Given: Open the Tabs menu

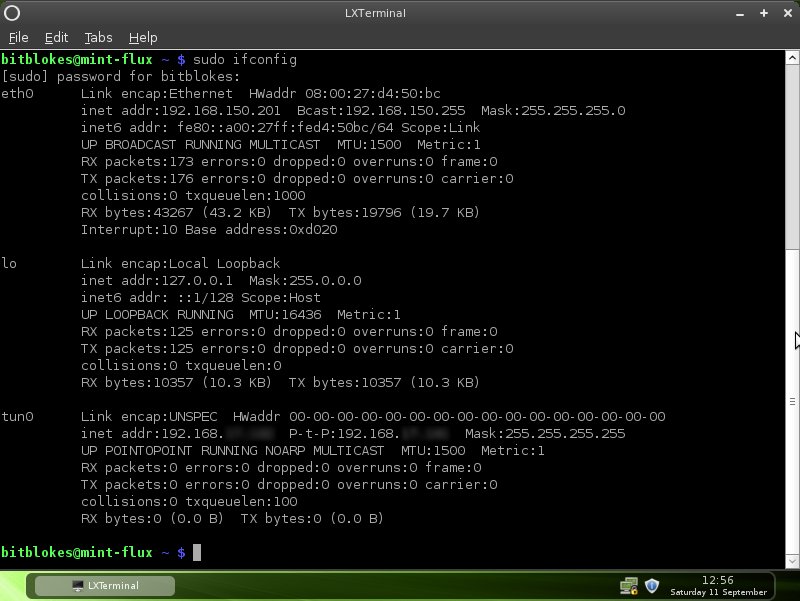Looking at the screenshot, I should (x=98, y=38).
